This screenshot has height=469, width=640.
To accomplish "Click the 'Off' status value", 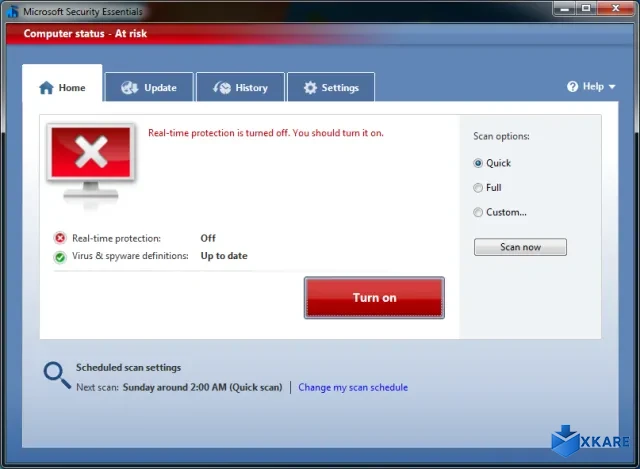I will (x=208, y=238).
